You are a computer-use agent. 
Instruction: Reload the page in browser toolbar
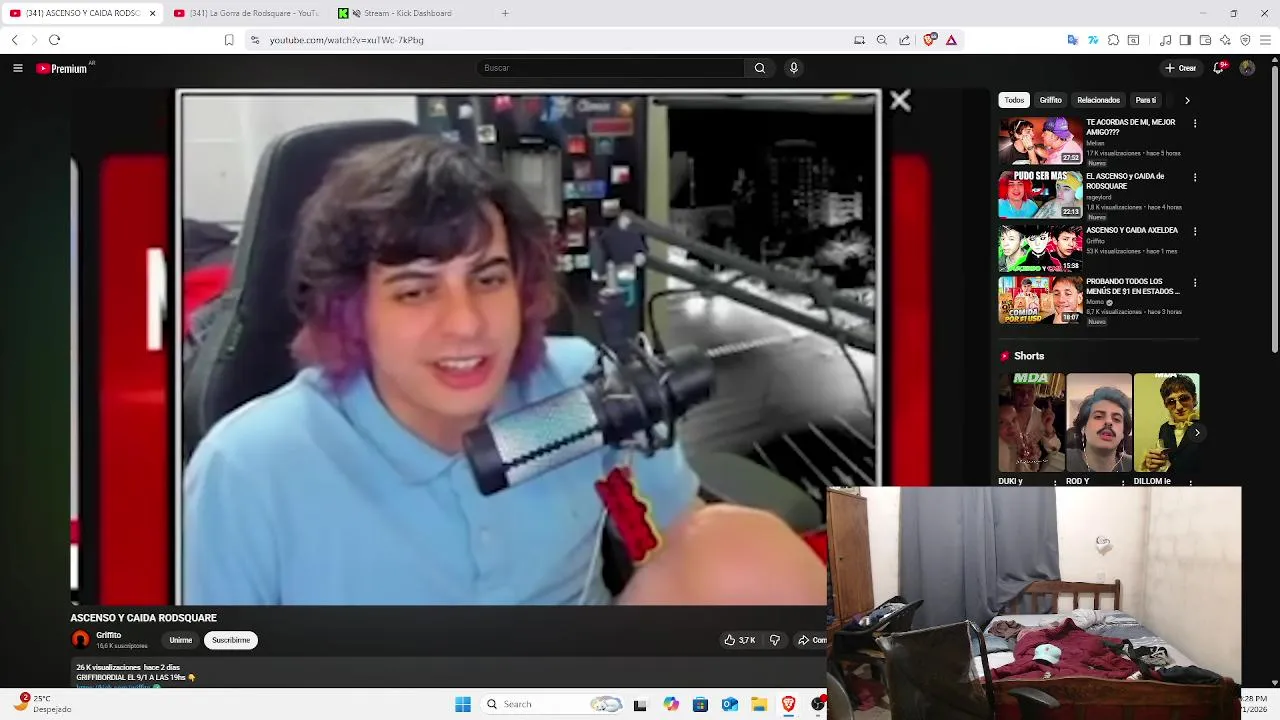54,40
